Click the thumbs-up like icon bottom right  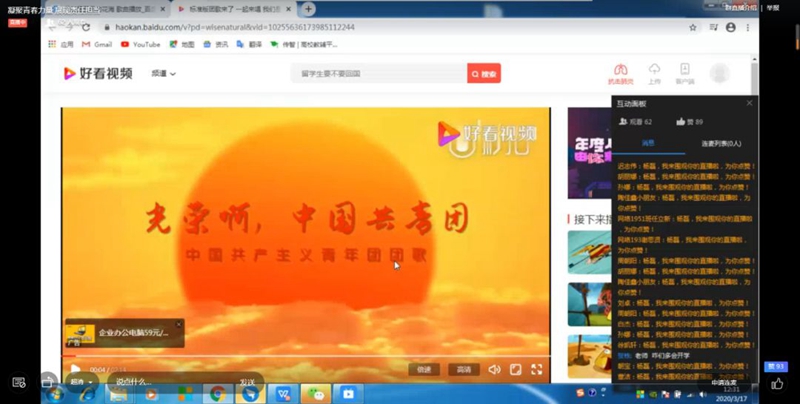pyautogui.click(x=776, y=383)
